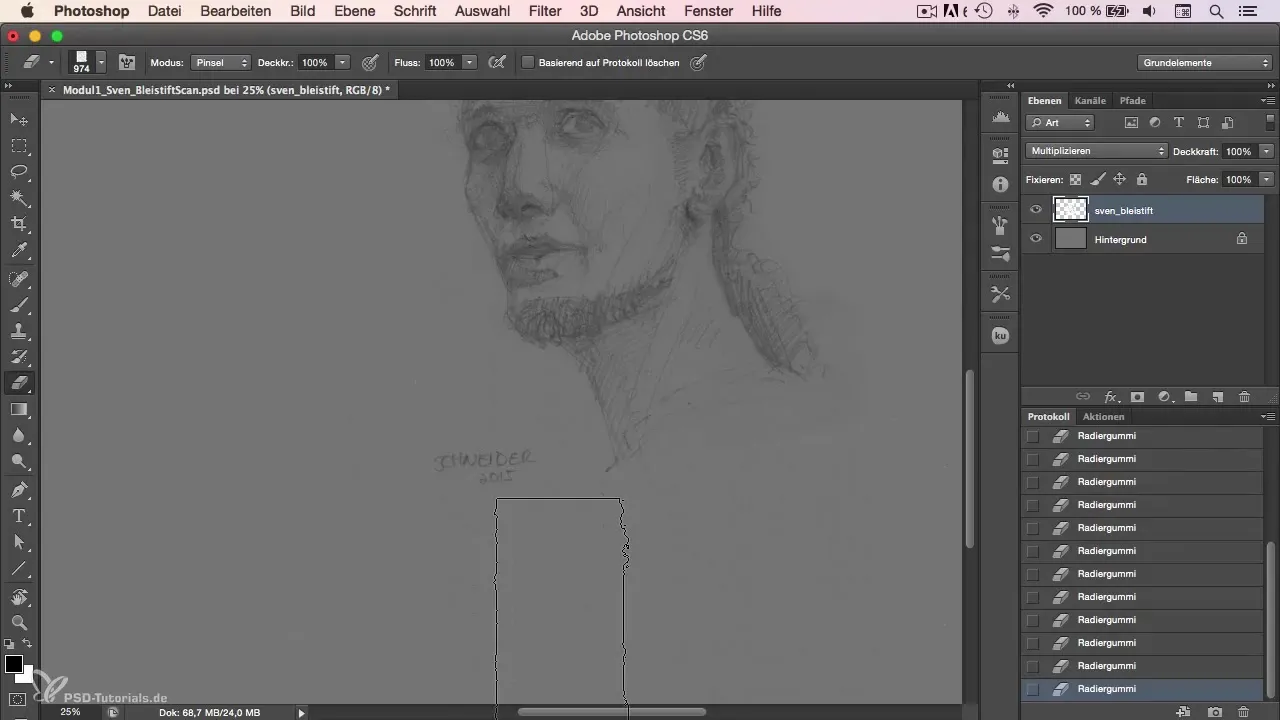The image size is (1280, 720).
Task: Open the Ebene menu
Action: click(x=355, y=11)
